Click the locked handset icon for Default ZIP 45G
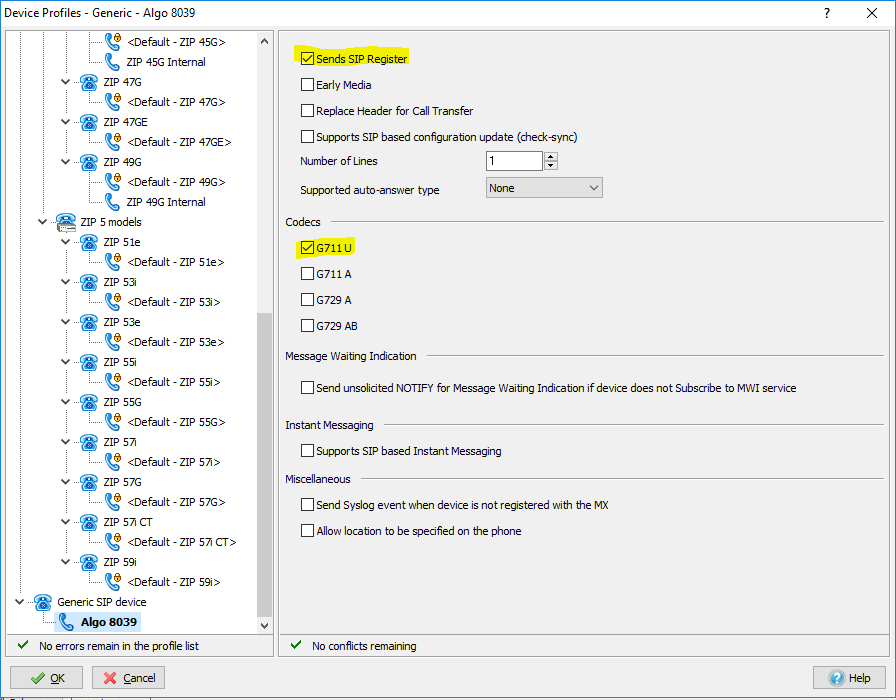Viewport: 896px width, 700px height. click(113, 42)
